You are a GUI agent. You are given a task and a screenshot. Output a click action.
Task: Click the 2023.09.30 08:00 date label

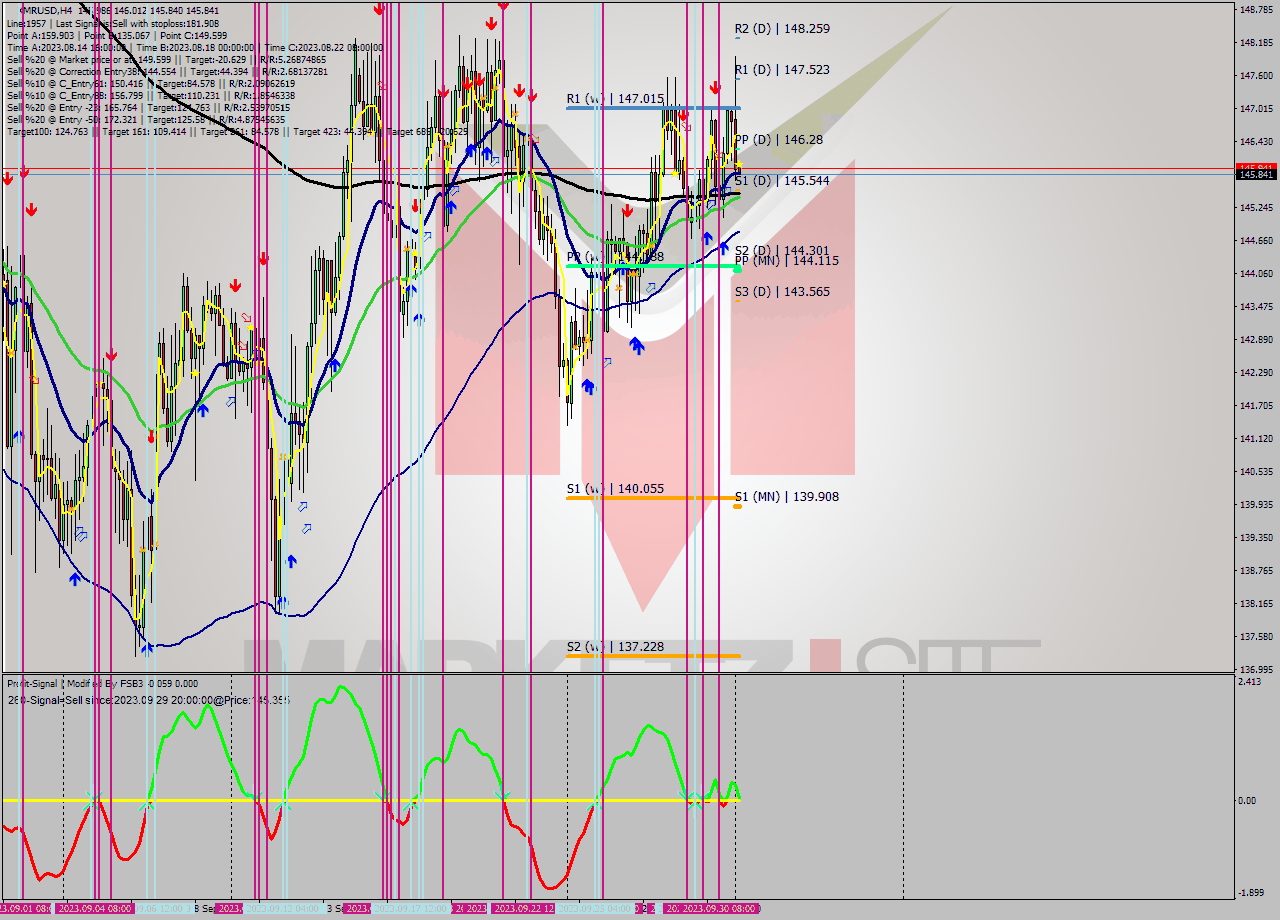pyautogui.click(x=722, y=908)
